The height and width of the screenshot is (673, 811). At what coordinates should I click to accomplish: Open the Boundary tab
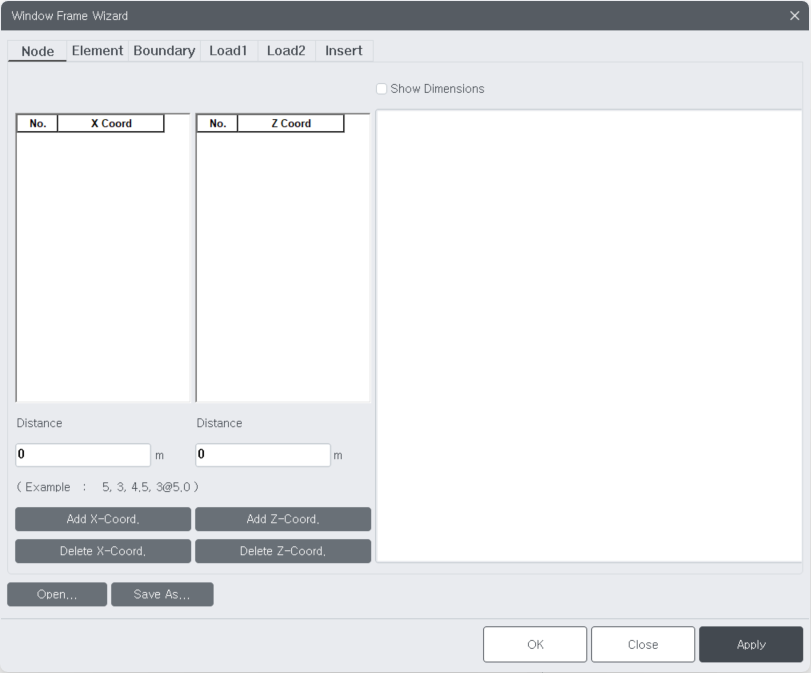pyautogui.click(x=163, y=50)
